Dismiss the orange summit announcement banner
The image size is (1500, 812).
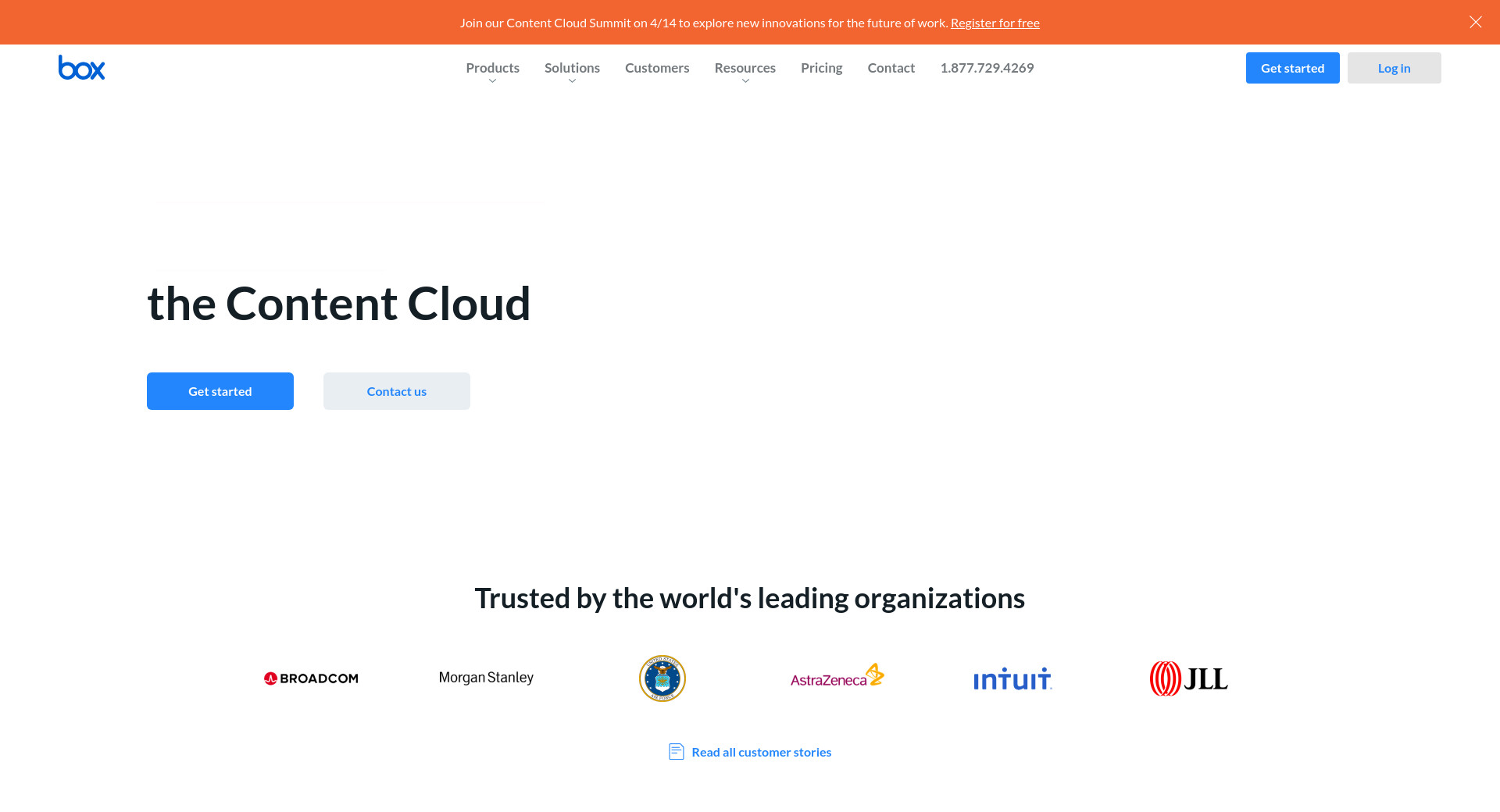coord(1475,22)
